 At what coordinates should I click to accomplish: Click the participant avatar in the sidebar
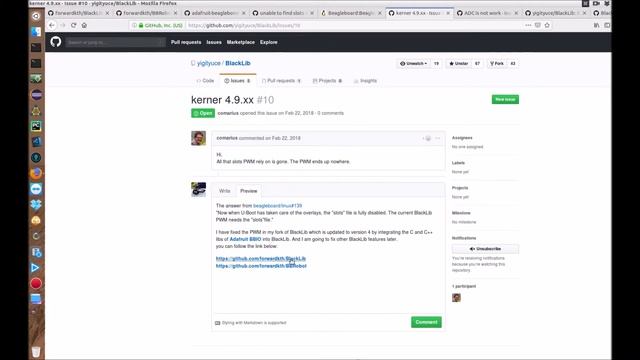[456, 298]
